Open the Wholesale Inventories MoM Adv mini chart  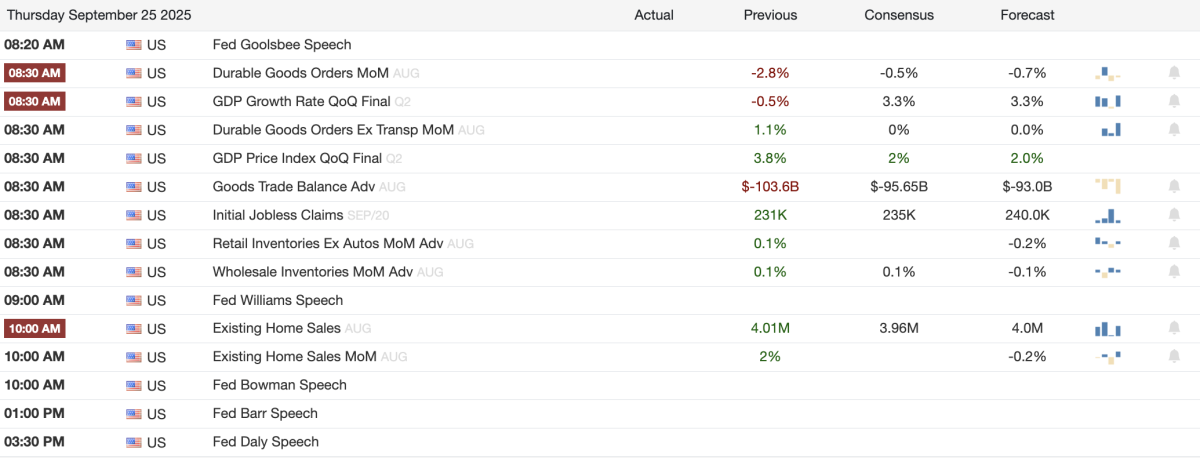point(1108,272)
